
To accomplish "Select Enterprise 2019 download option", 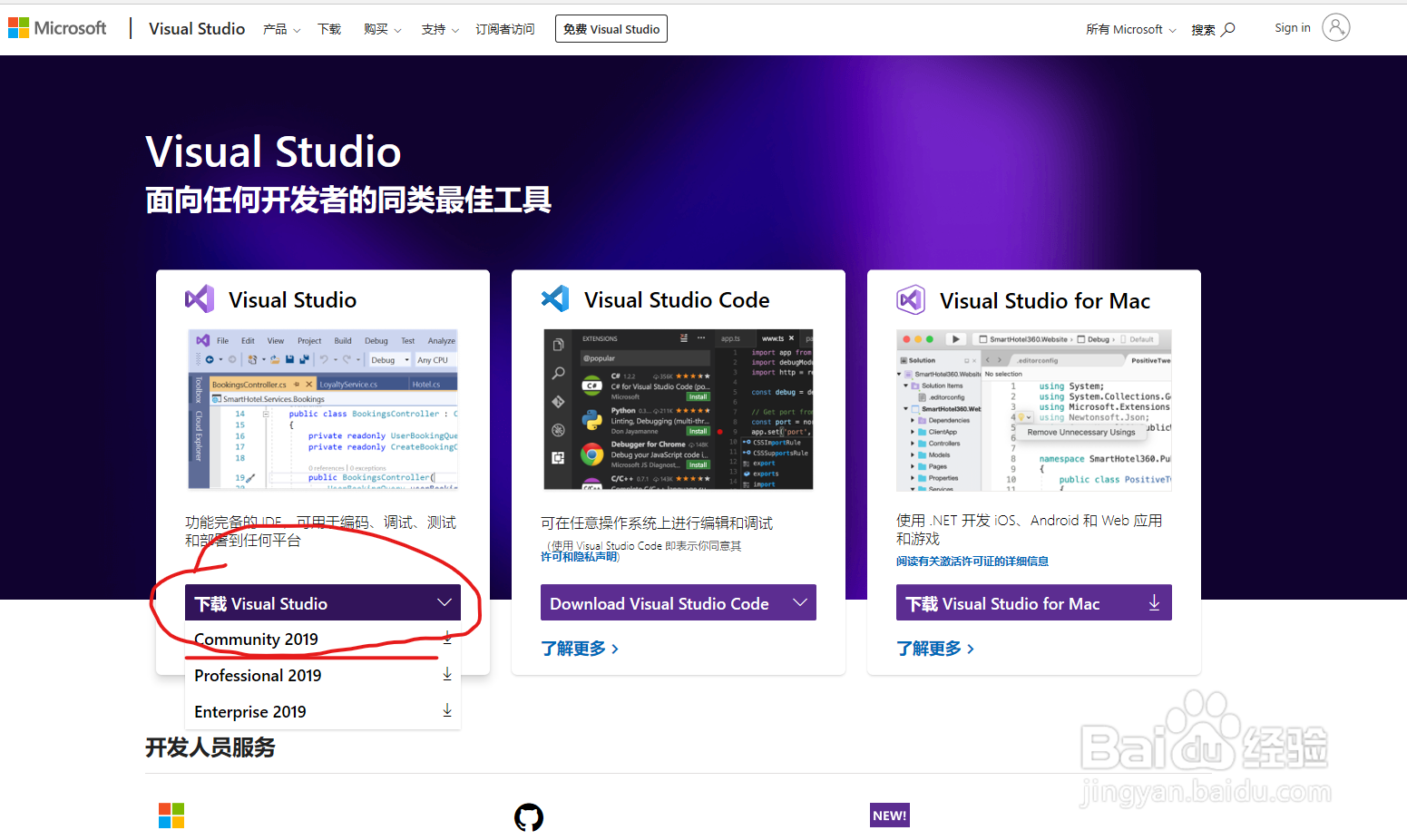I will [323, 712].
